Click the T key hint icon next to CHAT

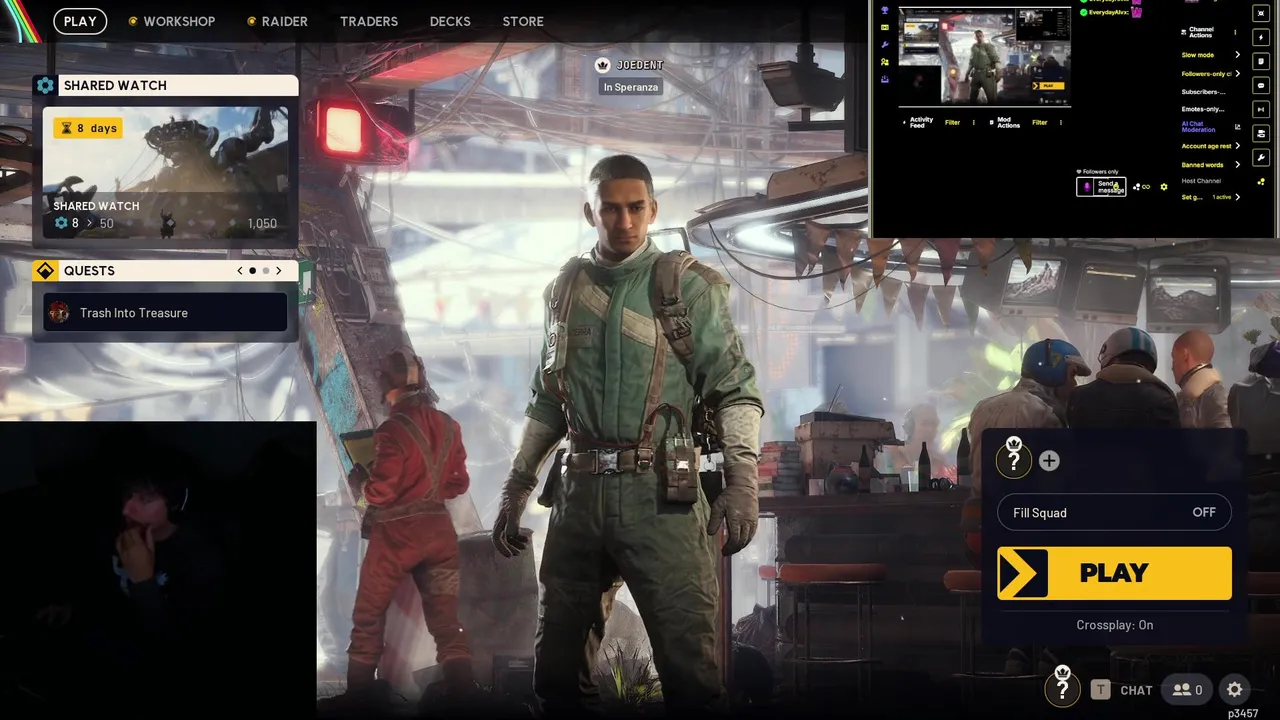tap(1101, 690)
